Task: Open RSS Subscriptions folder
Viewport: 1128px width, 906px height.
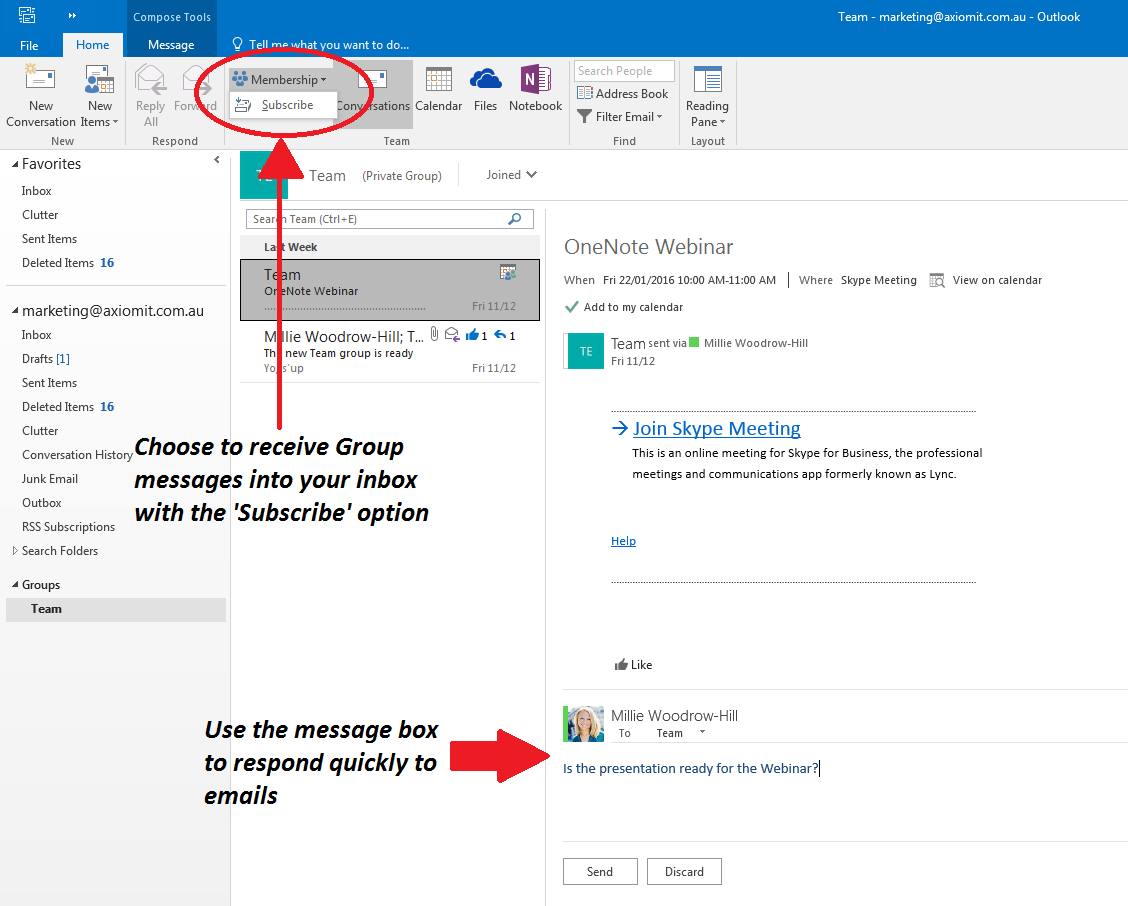Action: point(68,527)
